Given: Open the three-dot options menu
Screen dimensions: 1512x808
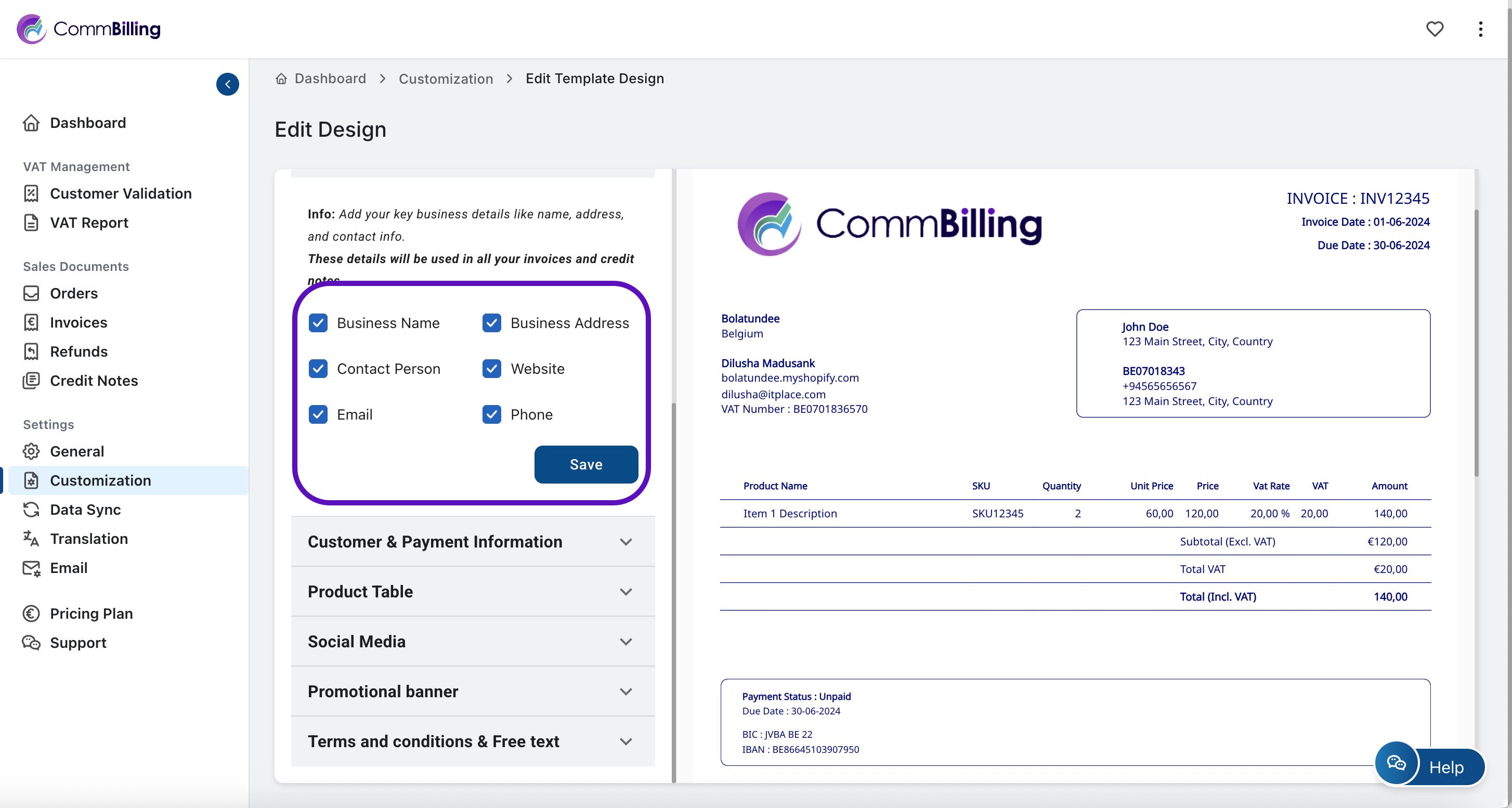Looking at the screenshot, I should click(x=1480, y=29).
